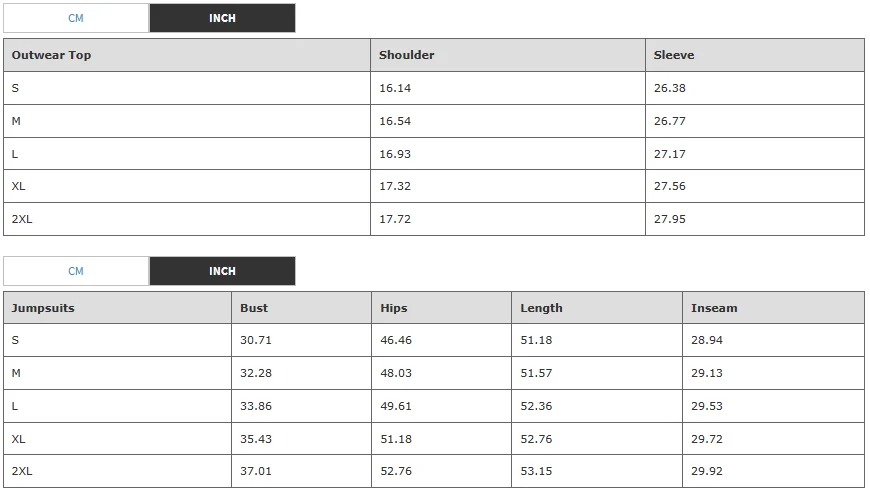The height and width of the screenshot is (491, 870).
Task: Select INCH tab above Jumpsuits table
Action: [222, 271]
